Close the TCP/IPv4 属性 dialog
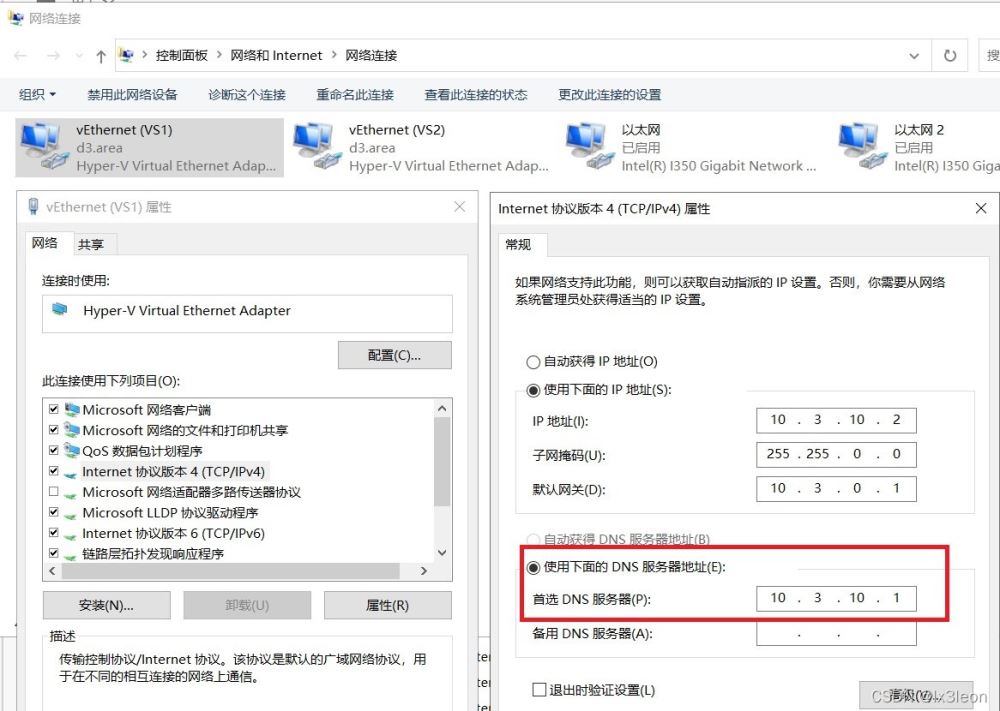Image resolution: width=1000 pixels, height=711 pixels. 981,209
